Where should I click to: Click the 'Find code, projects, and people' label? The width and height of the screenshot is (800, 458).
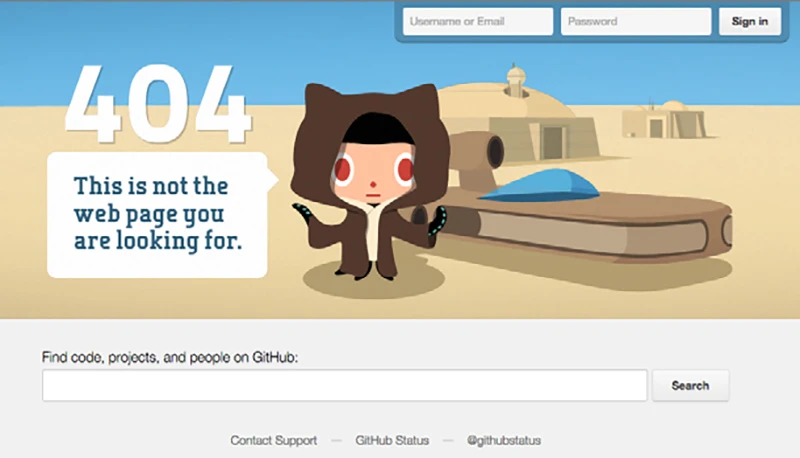(x=171, y=357)
